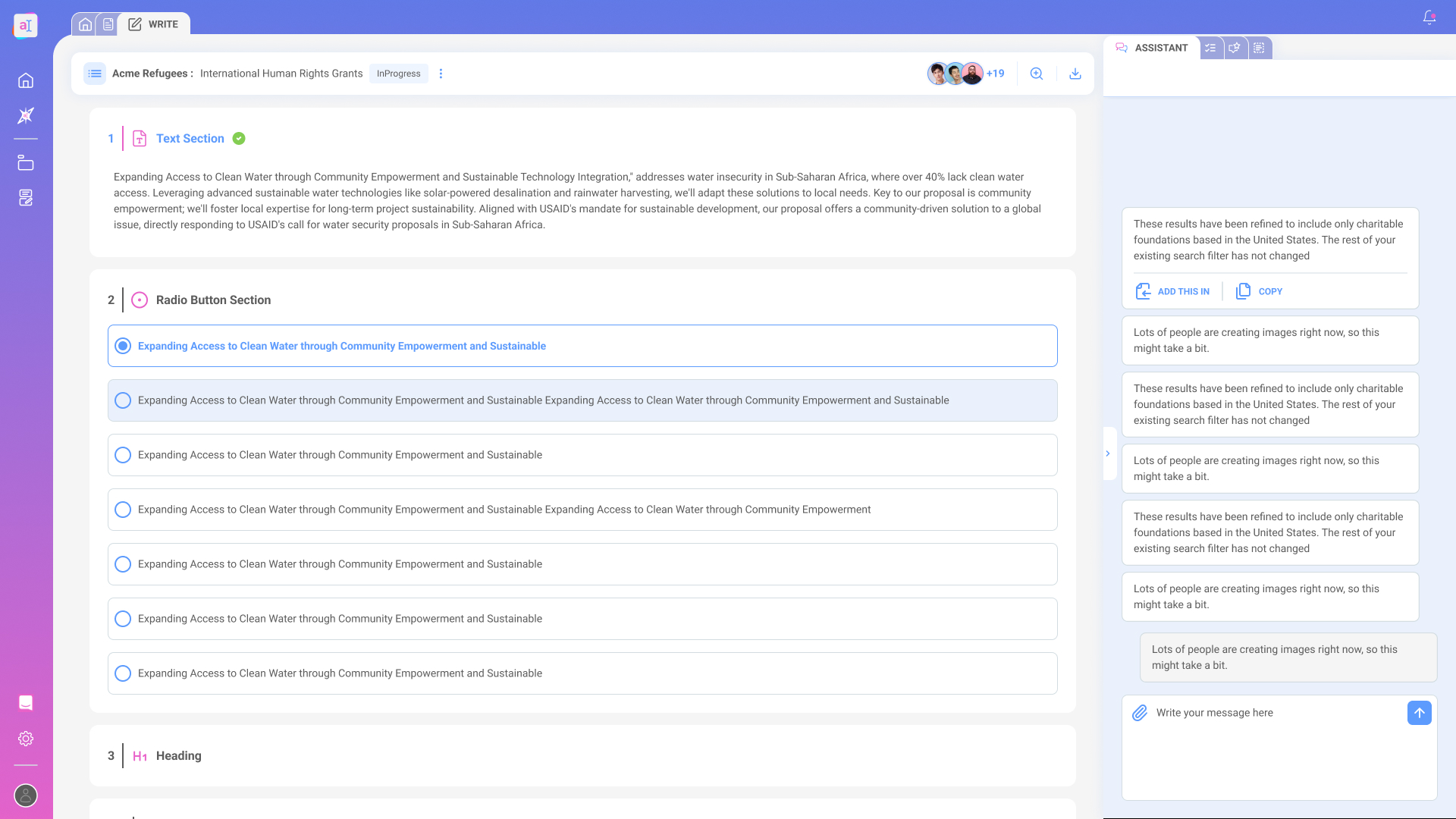The width and height of the screenshot is (1456, 819).
Task: Click the download icon in document header
Action: (1075, 74)
